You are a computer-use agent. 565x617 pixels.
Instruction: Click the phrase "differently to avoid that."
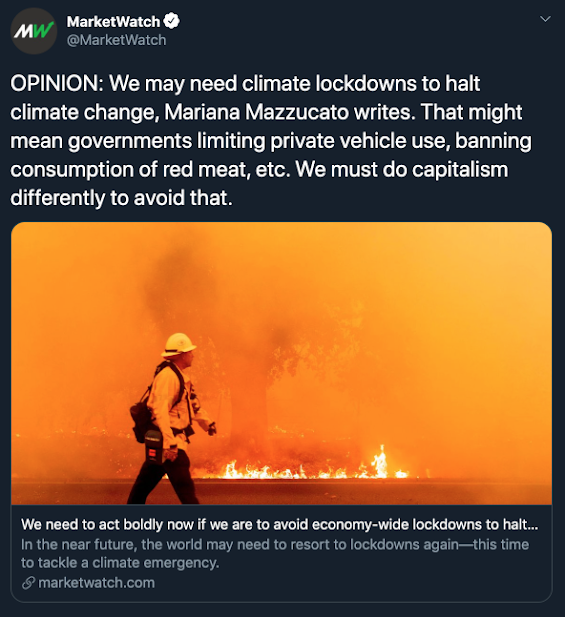click(121, 198)
